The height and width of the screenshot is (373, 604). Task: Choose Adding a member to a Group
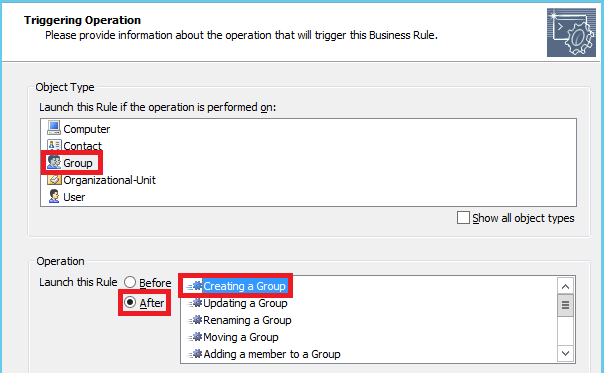tap(272, 354)
